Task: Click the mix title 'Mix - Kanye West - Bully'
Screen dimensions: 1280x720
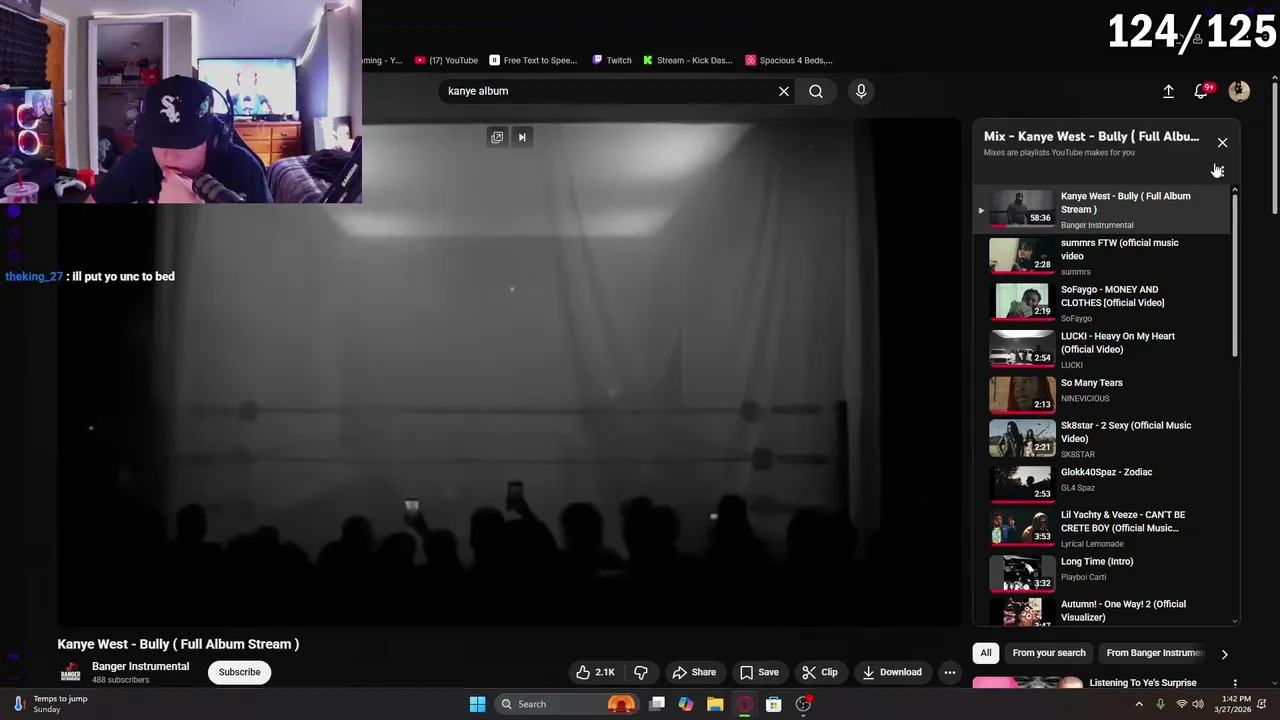Action: (1091, 136)
